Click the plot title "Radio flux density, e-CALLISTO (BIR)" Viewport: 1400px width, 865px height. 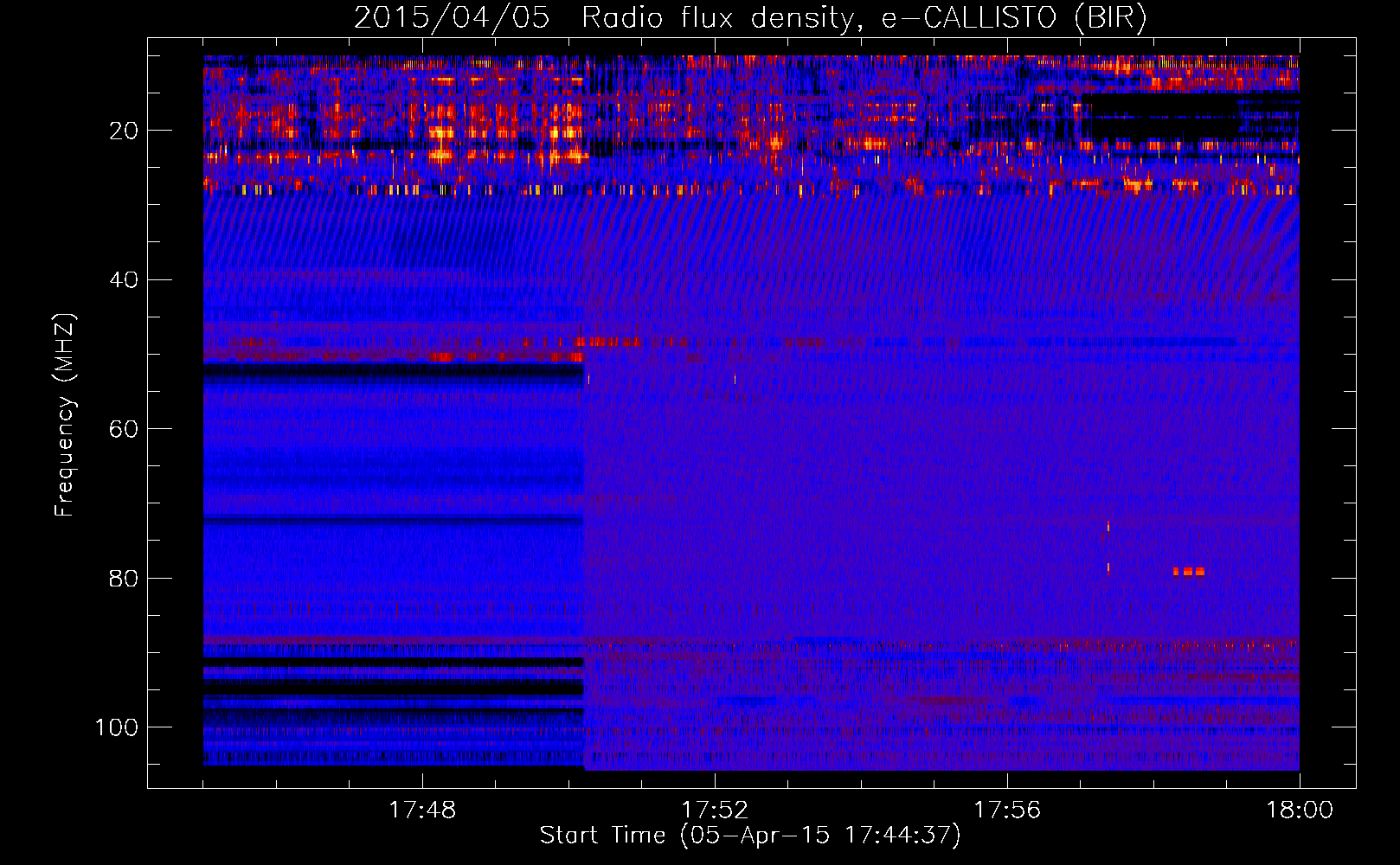[x=864, y=18]
